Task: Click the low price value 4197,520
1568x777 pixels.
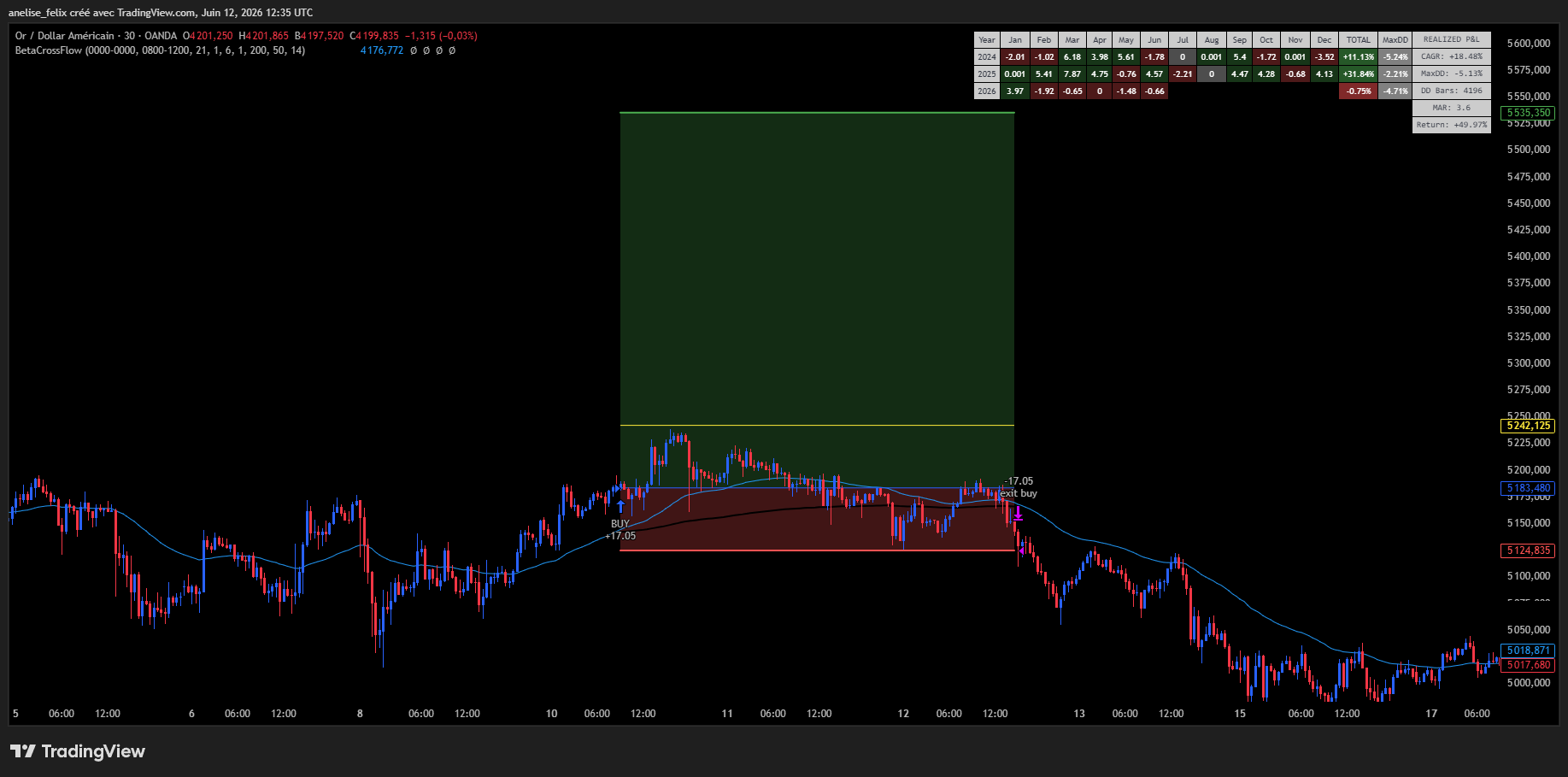Action: point(323,36)
